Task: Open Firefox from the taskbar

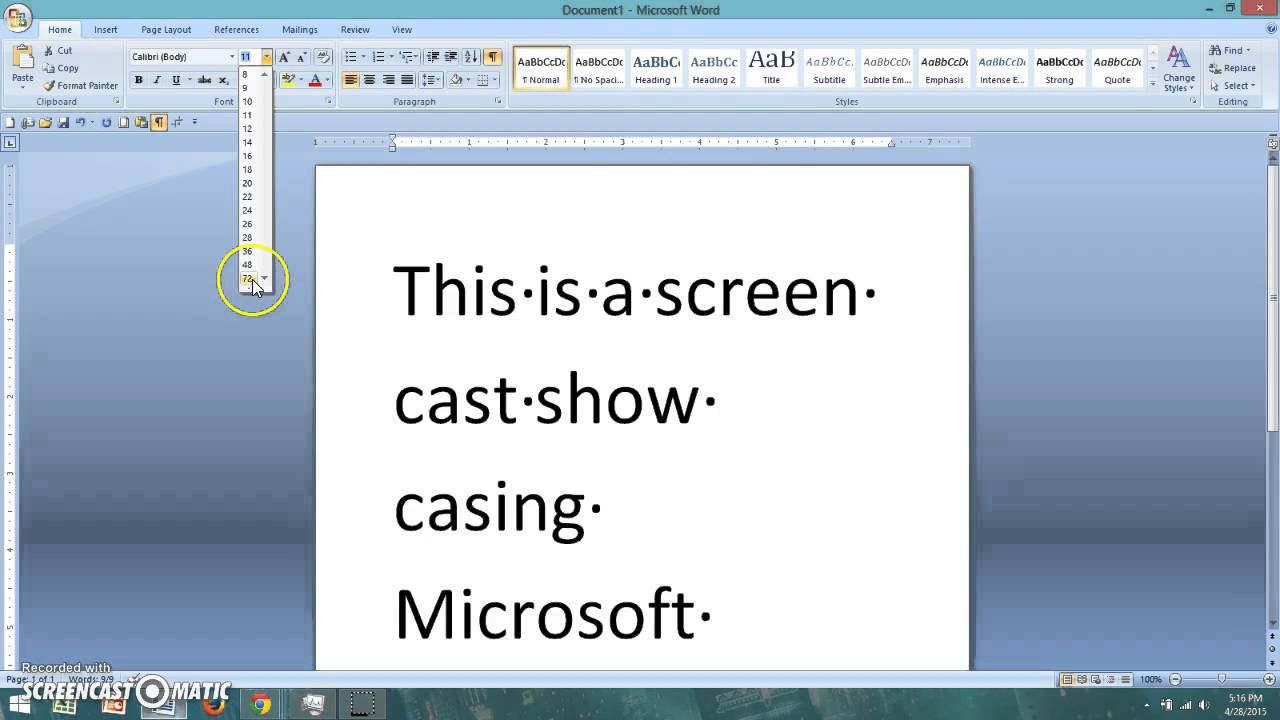Action: (213, 705)
